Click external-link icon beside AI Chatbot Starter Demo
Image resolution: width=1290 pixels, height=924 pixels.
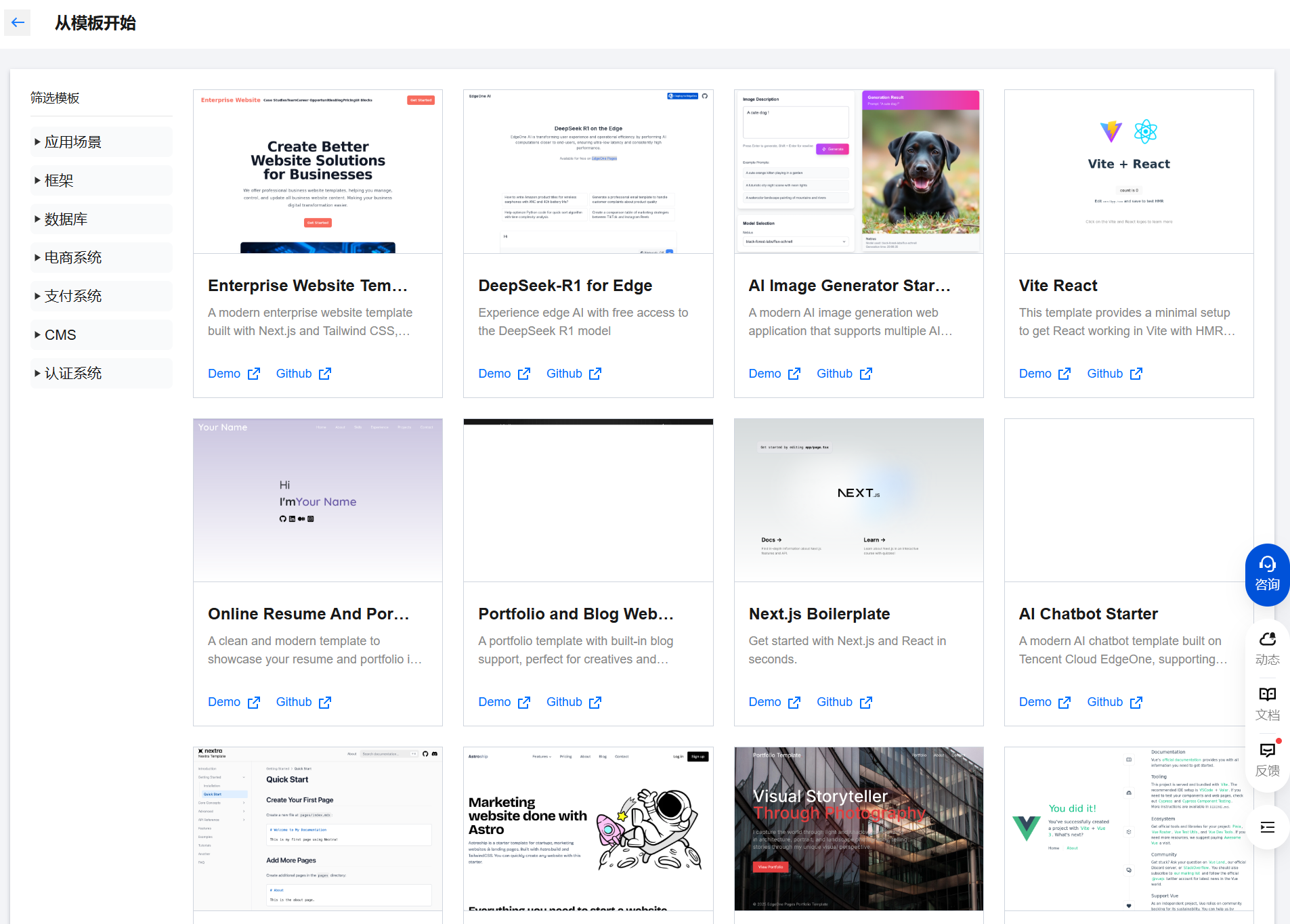click(x=1065, y=703)
